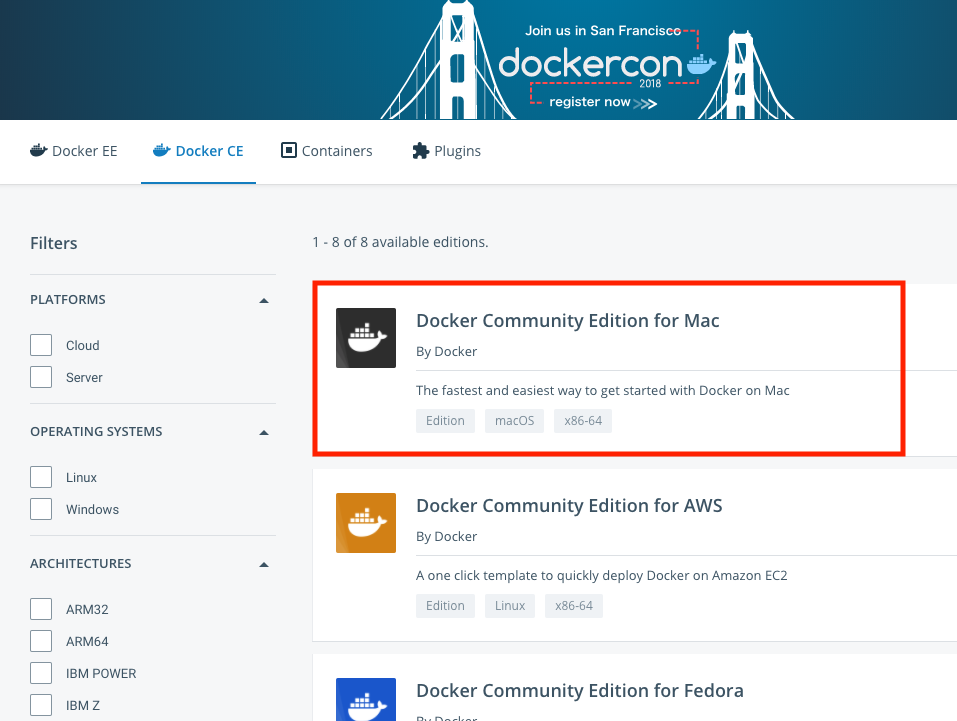
Task: Check the Linux operating system filter
Action: [41, 477]
